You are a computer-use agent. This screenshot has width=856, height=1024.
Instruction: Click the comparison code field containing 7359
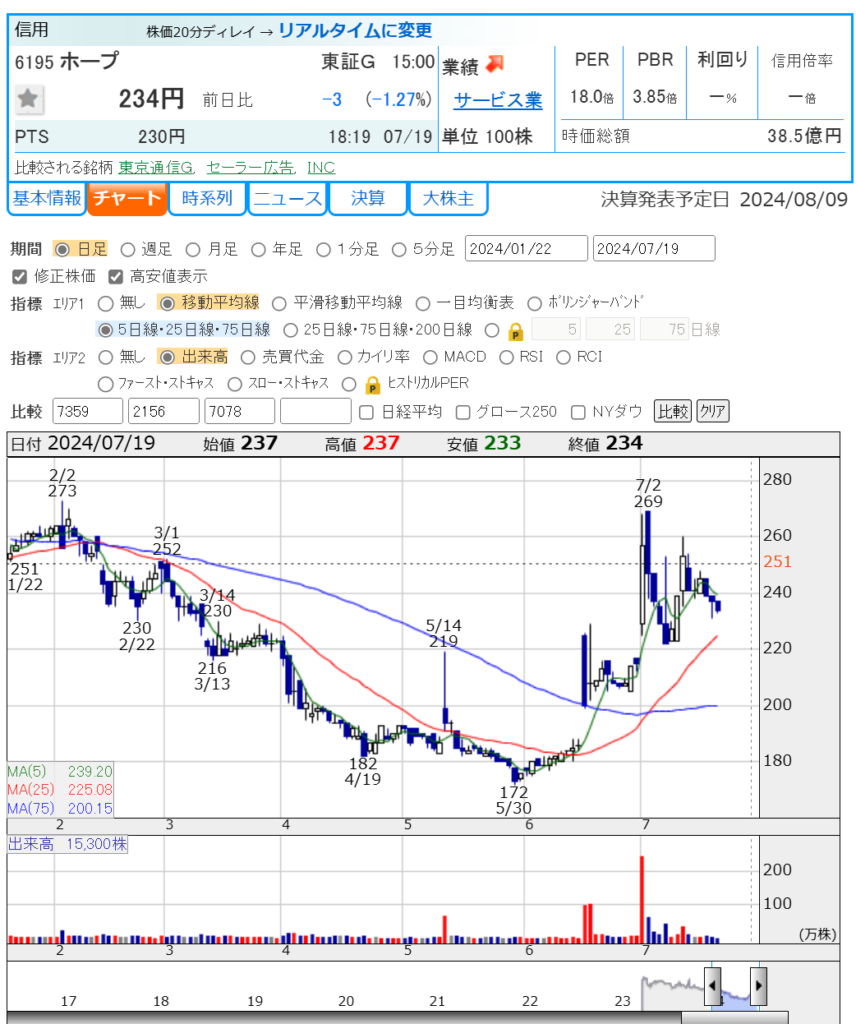(85, 411)
